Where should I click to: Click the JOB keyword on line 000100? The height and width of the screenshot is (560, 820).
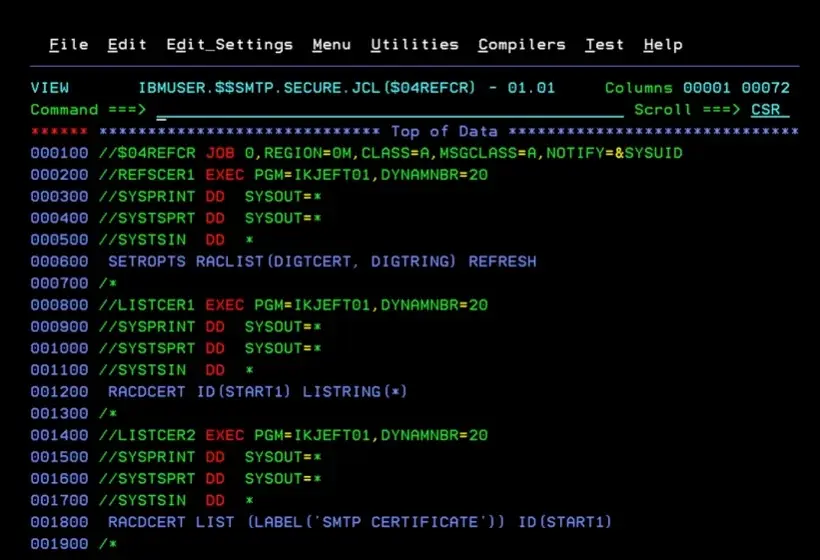point(220,153)
